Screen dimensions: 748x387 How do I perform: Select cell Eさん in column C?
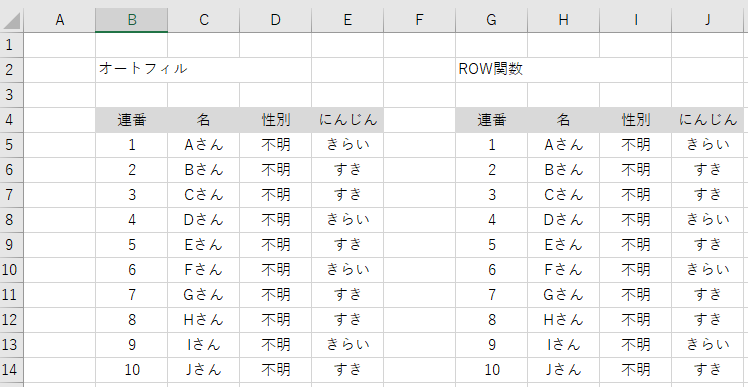pos(204,245)
